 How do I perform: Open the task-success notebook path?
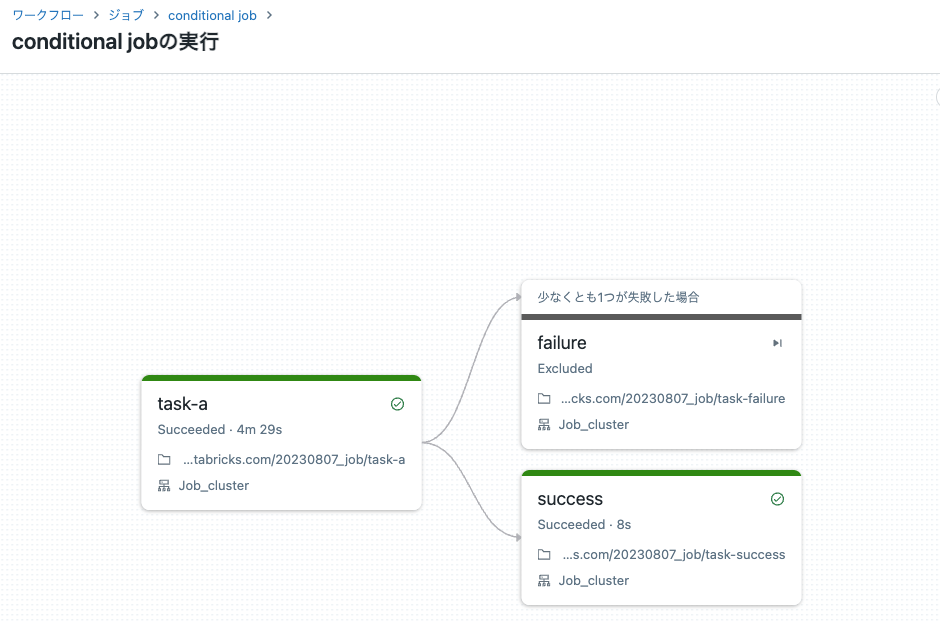click(673, 554)
